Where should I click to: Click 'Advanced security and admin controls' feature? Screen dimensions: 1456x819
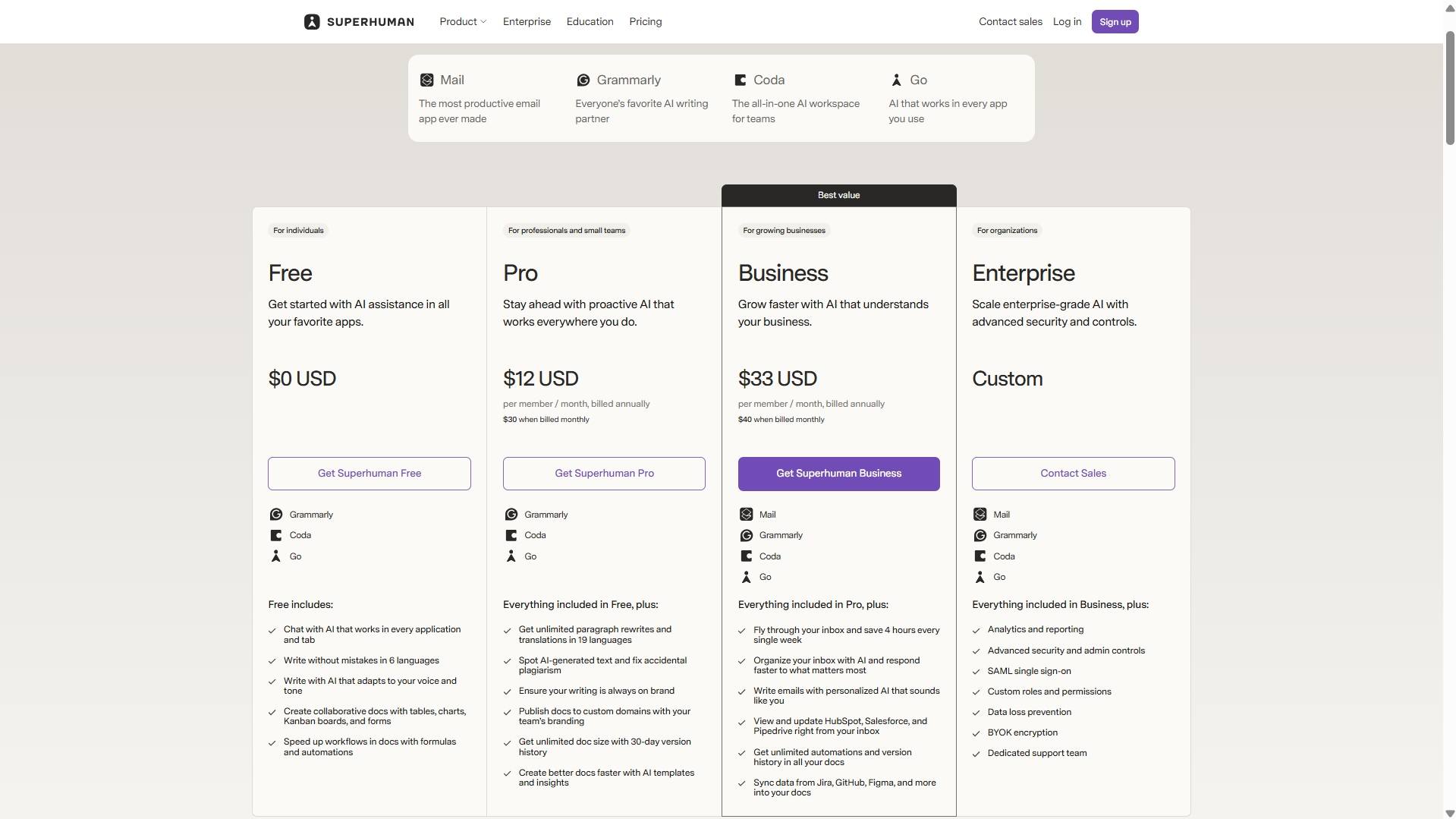pyautogui.click(x=1066, y=651)
